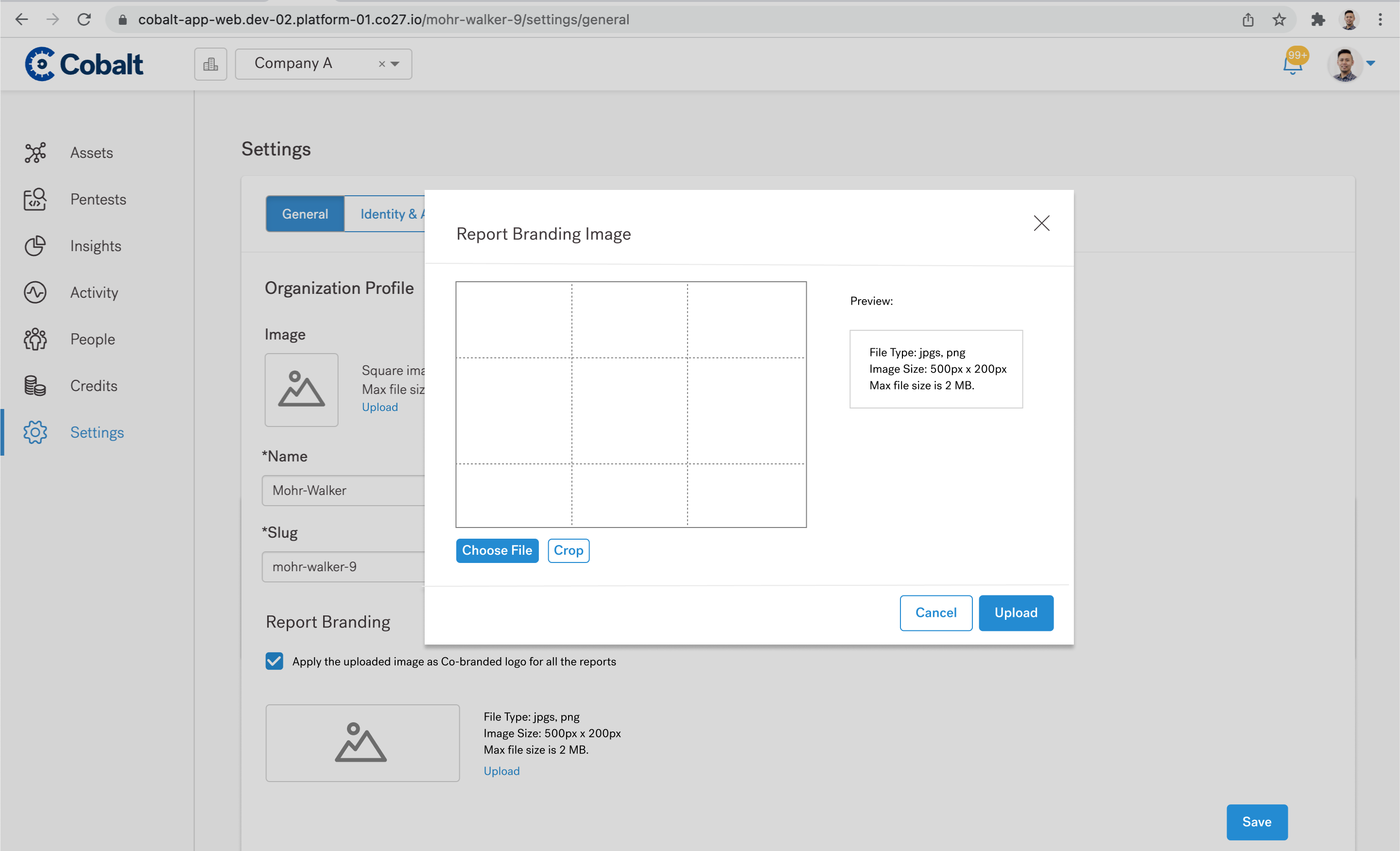This screenshot has height=851, width=1400.
Task: Click the Name input field
Action: tap(343, 490)
